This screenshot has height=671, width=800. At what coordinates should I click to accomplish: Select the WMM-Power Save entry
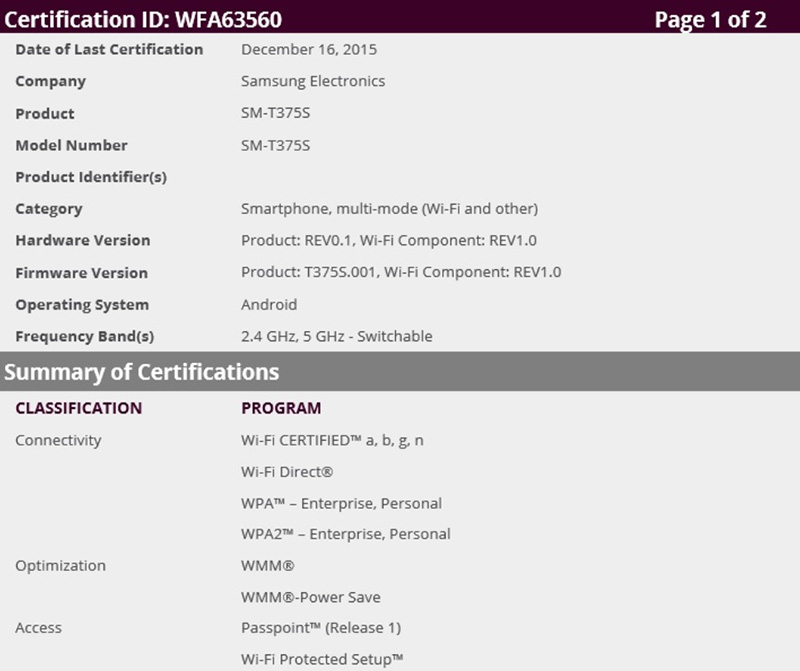coord(311,598)
